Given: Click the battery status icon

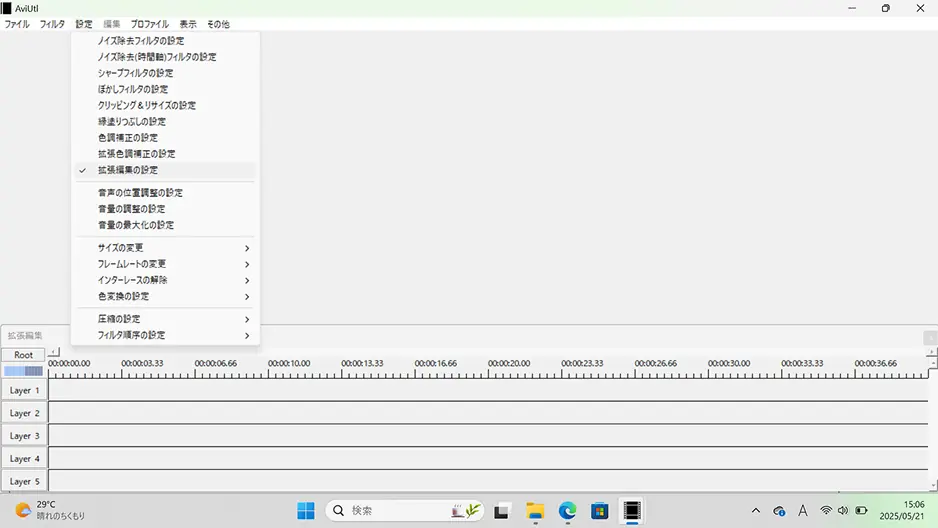Looking at the screenshot, I should tap(861, 510).
